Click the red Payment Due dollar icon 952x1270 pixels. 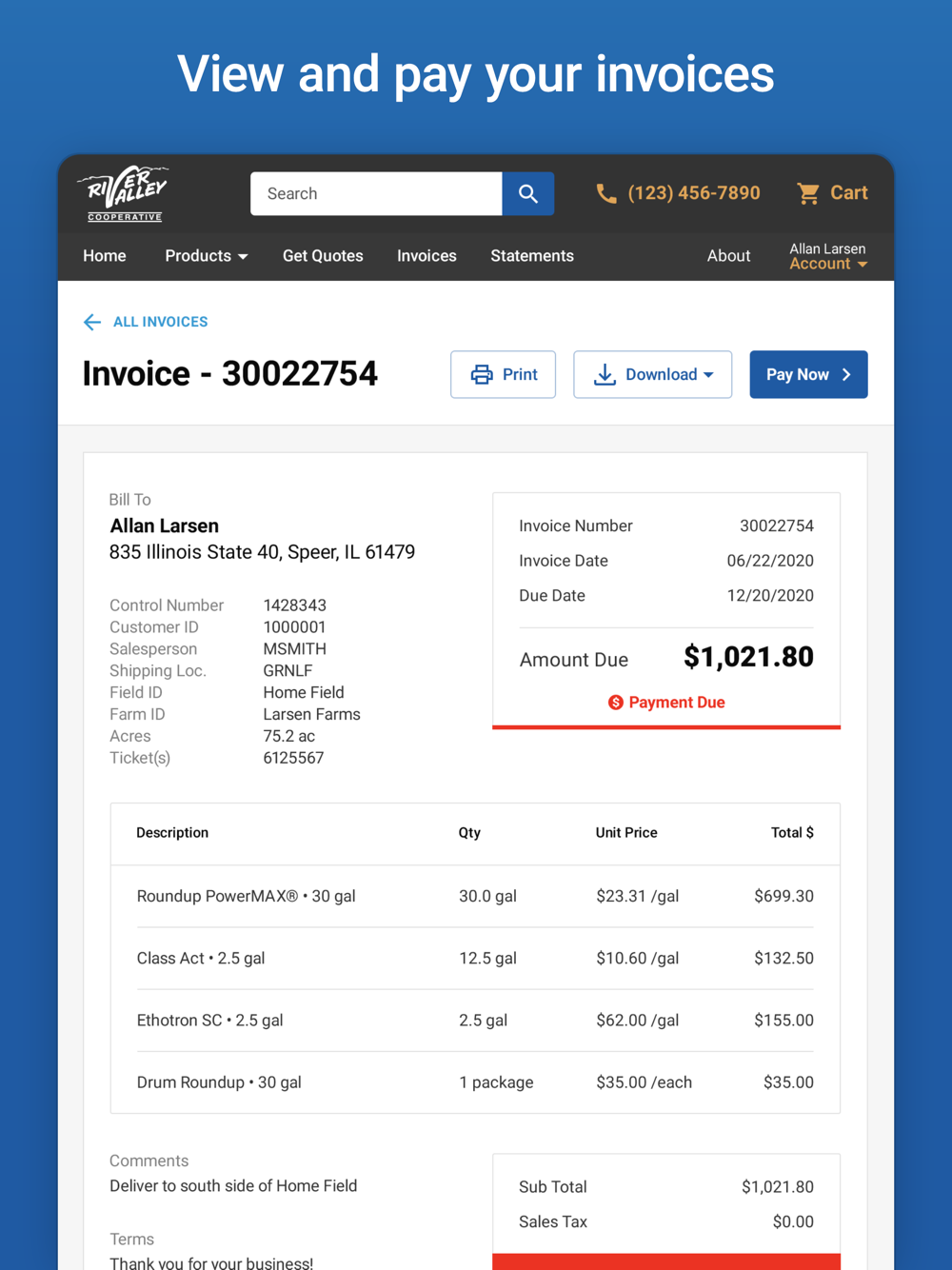[616, 703]
